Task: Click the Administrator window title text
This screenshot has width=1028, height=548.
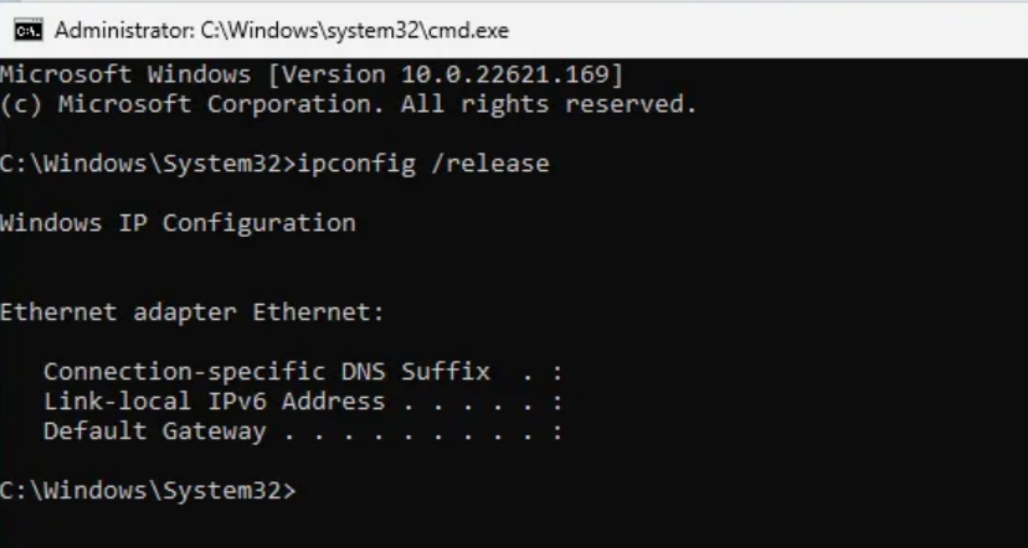Action: [281, 31]
